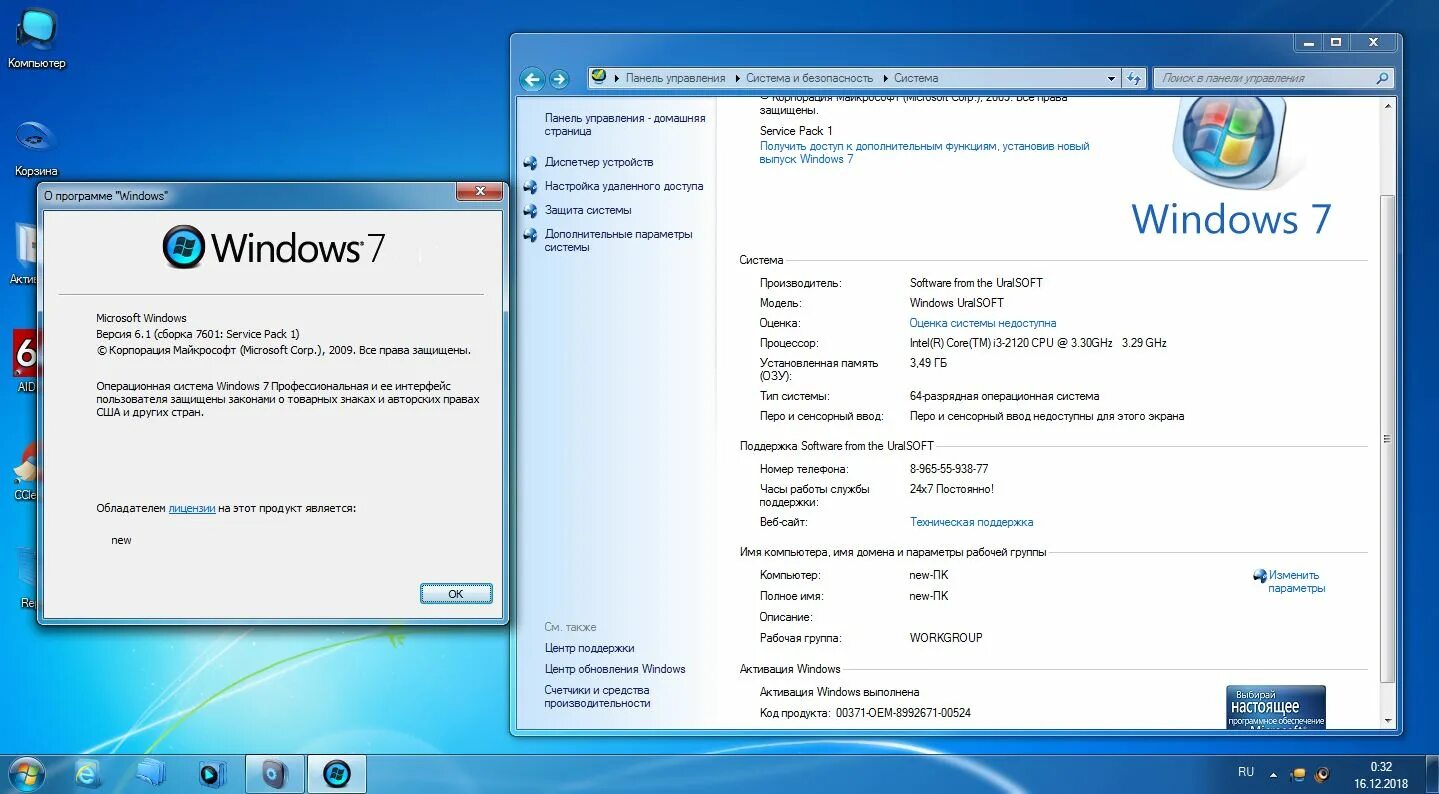Click the genuine Microsoft software badge
1439x794 pixels.
pyautogui.click(x=1276, y=706)
